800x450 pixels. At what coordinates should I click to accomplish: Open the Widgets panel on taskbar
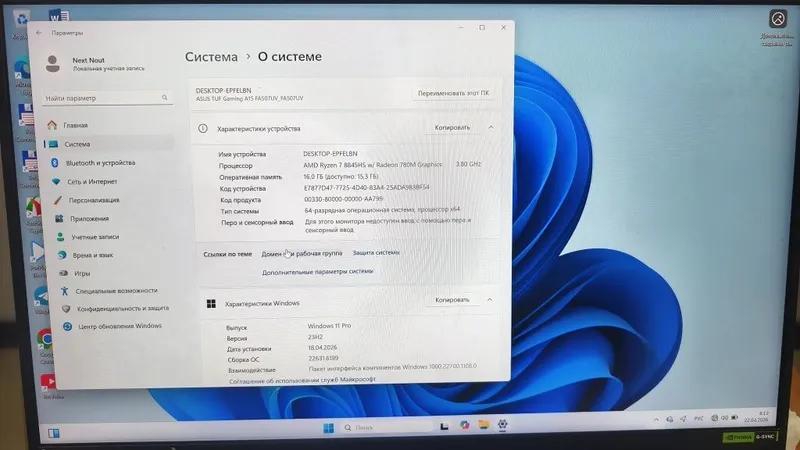[x=54, y=434]
